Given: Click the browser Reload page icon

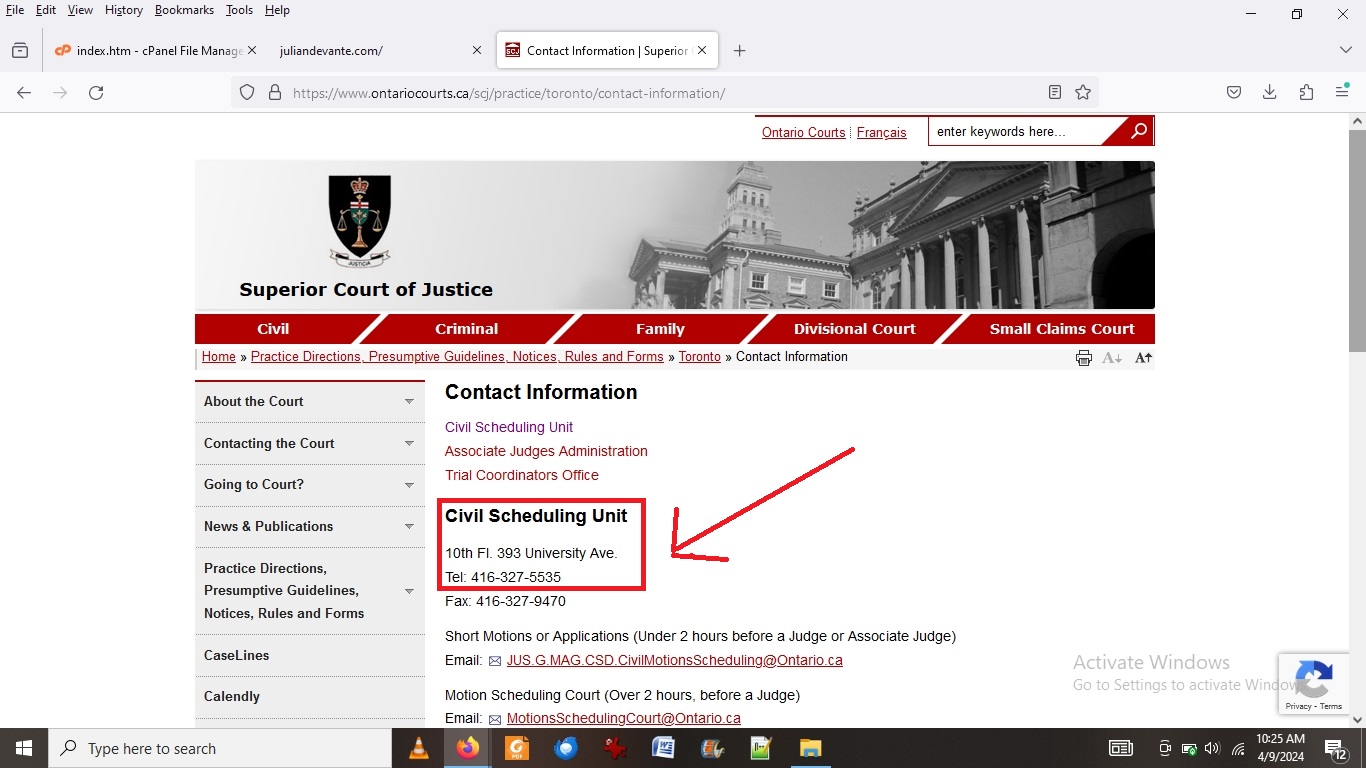Looking at the screenshot, I should click(x=96, y=93).
